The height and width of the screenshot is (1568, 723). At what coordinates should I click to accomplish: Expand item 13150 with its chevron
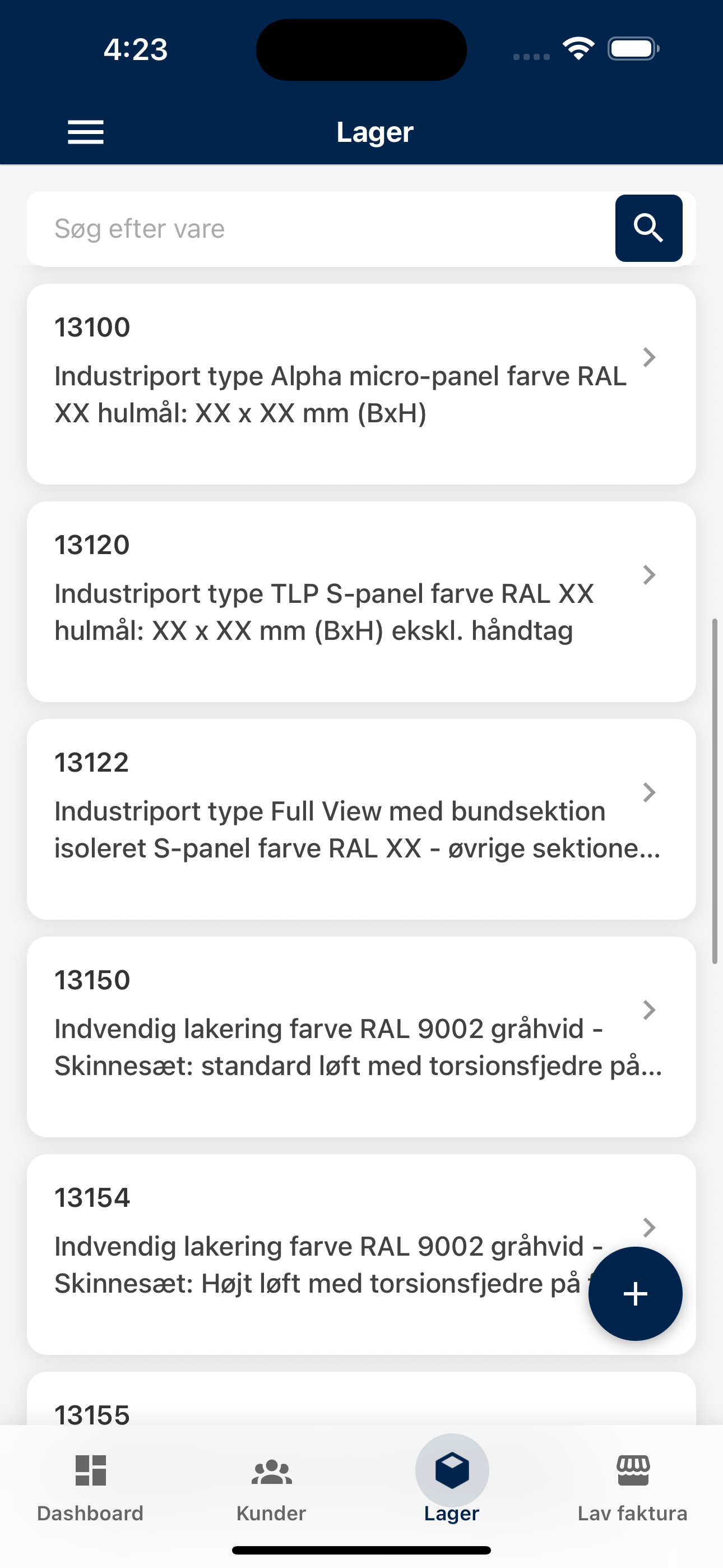[649, 1010]
